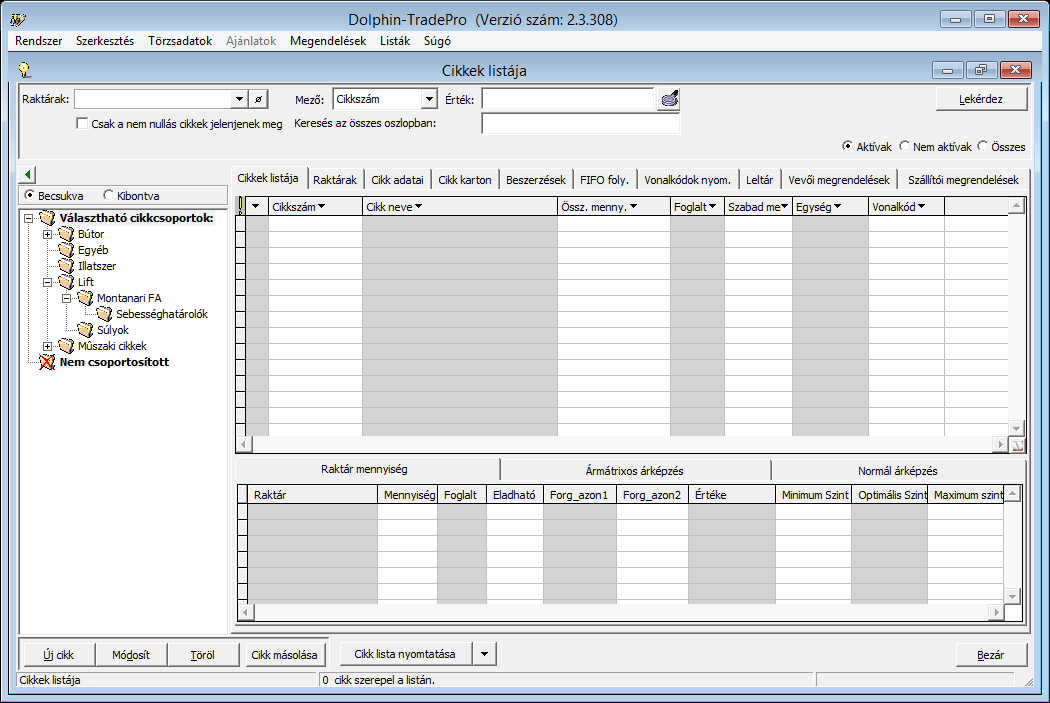Enable 'Csak a nem nullás cikkek' checkbox
Viewport: 1050px width, 703px height.
(82, 123)
